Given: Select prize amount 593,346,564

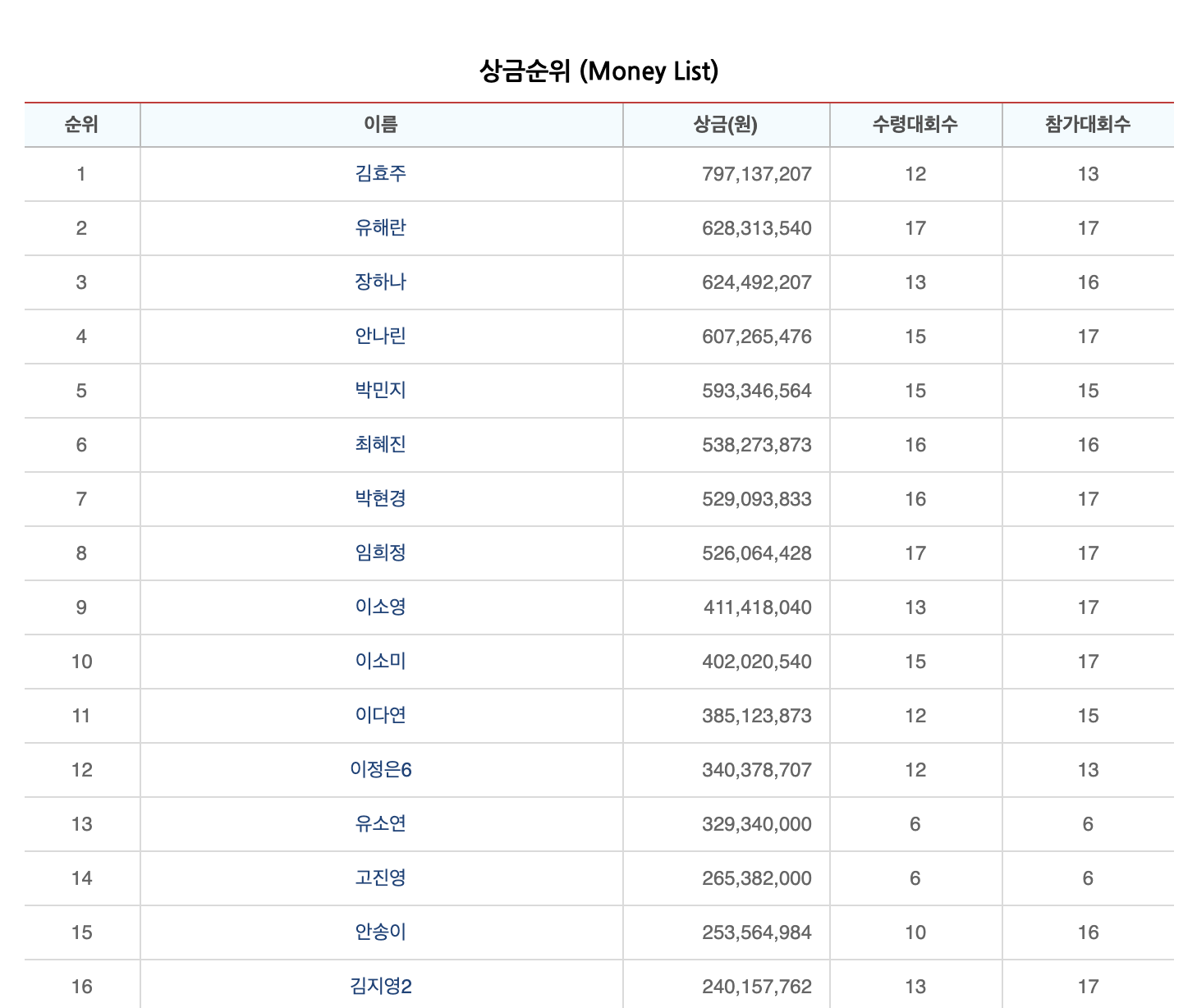Looking at the screenshot, I should point(757,391).
